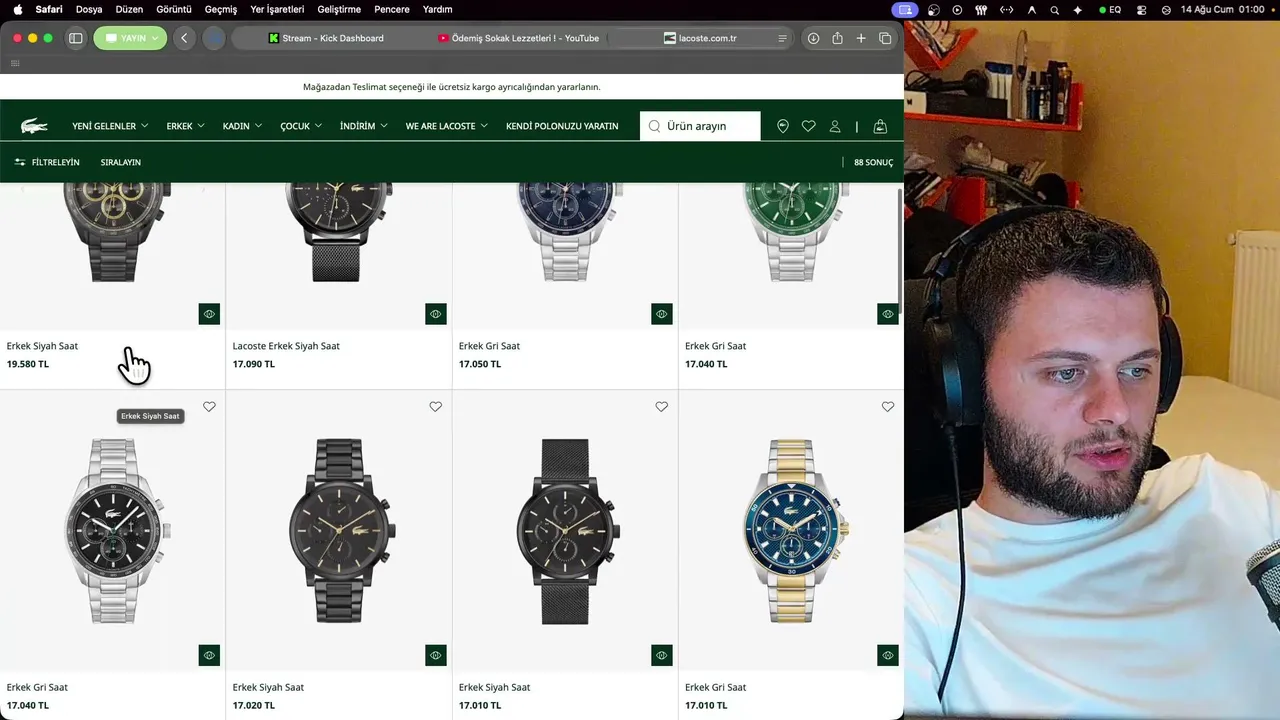The width and height of the screenshot is (1280, 720).
Task: Open the Yer İşaretleri menu
Action: point(277,9)
